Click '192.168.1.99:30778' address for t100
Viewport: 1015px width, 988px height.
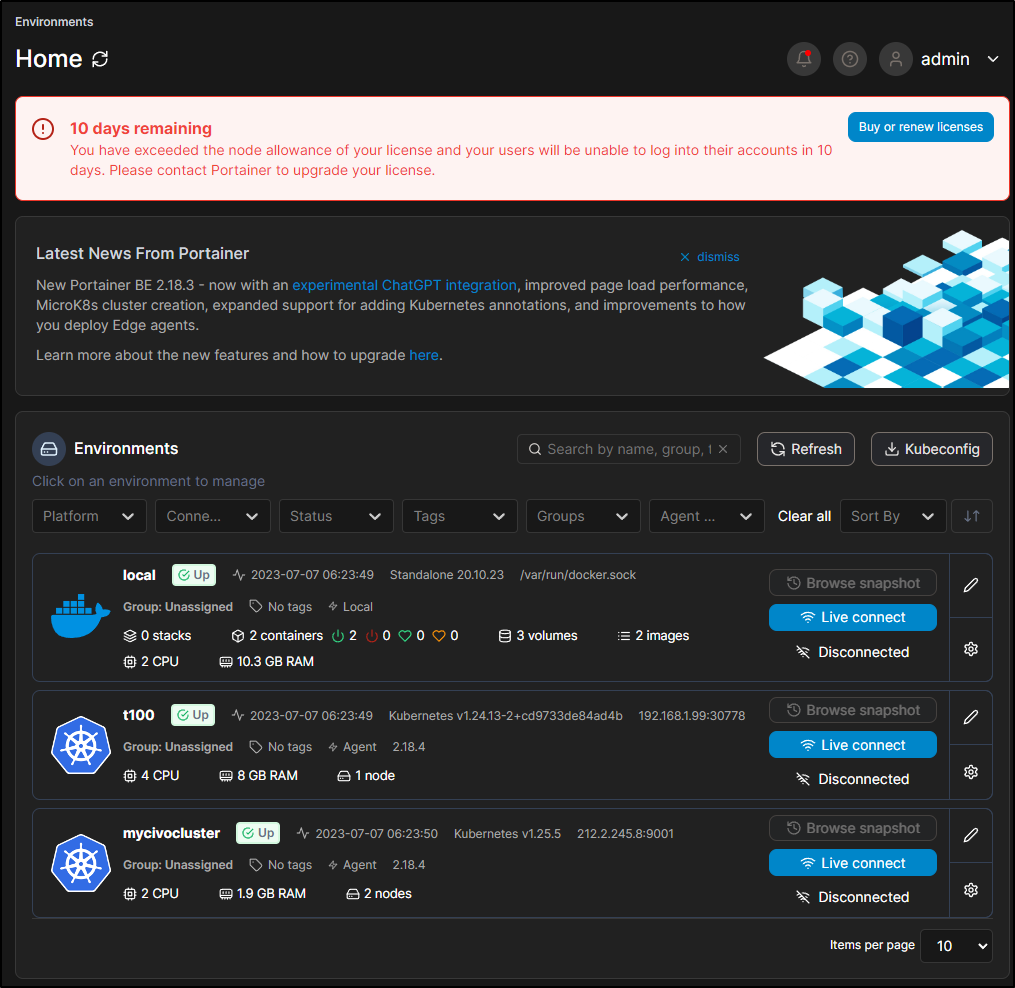tap(691, 715)
